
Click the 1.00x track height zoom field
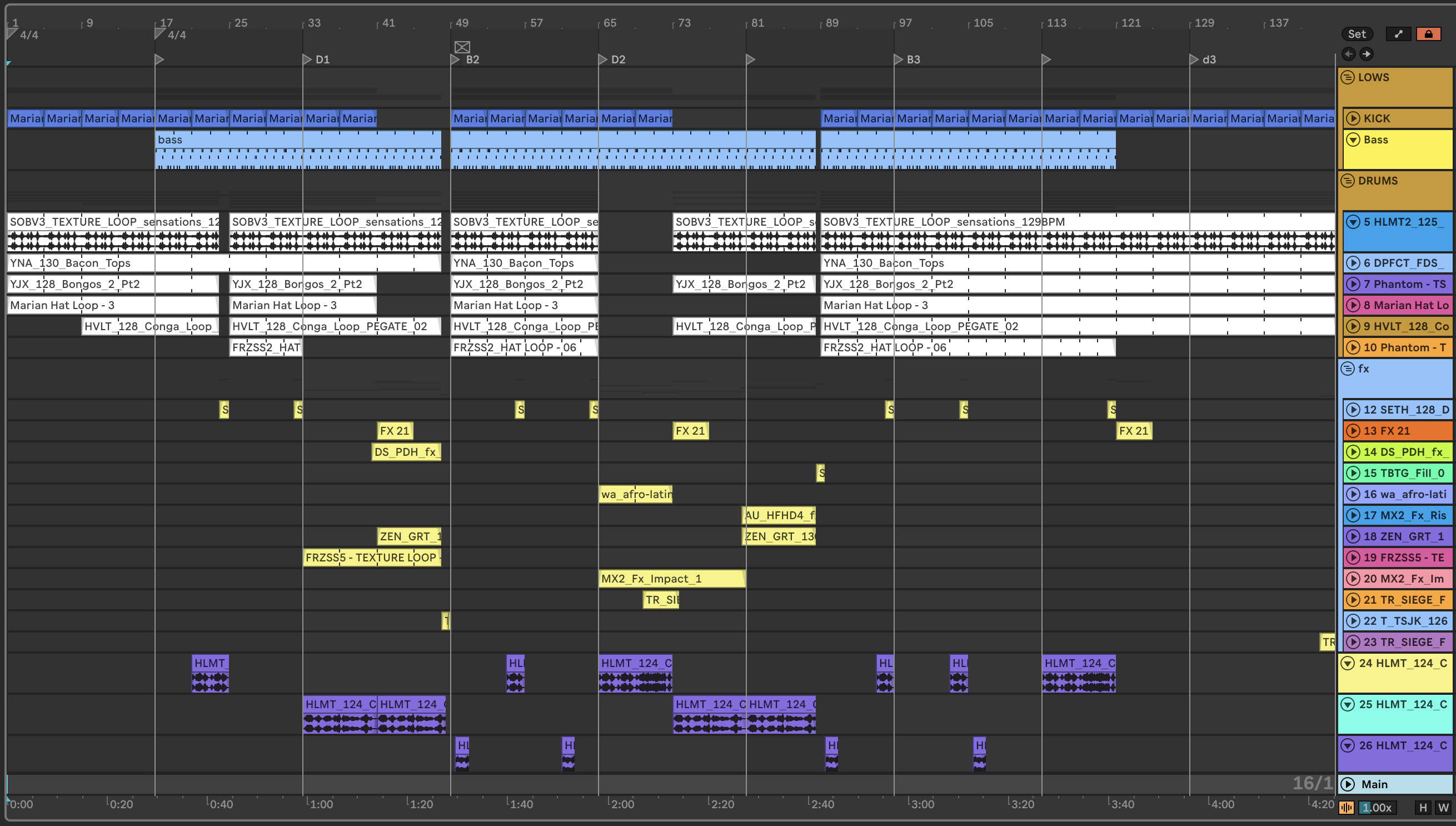click(x=1377, y=807)
